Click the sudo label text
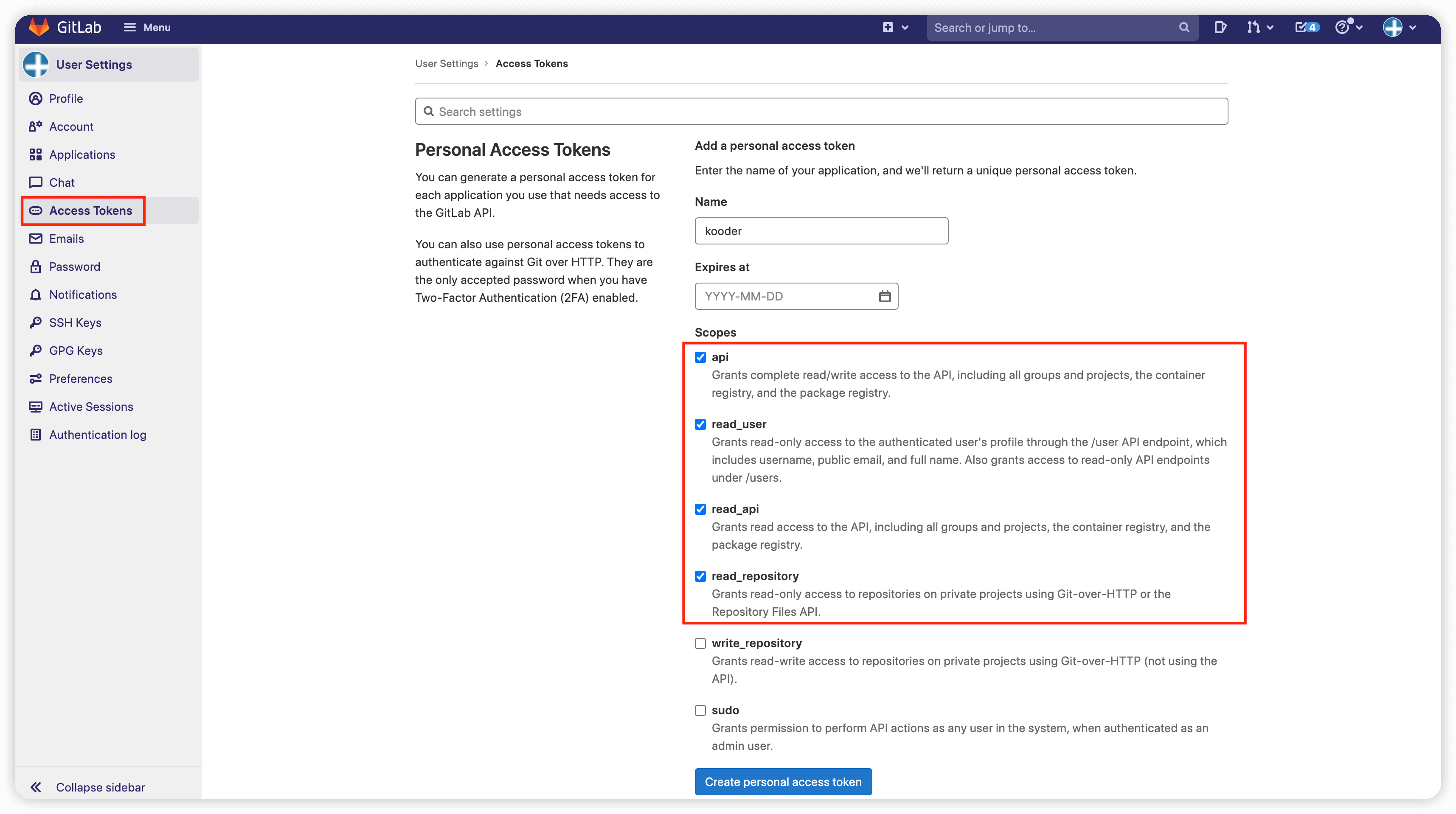This screenshot has width=1456, height=814. [725, 710]
